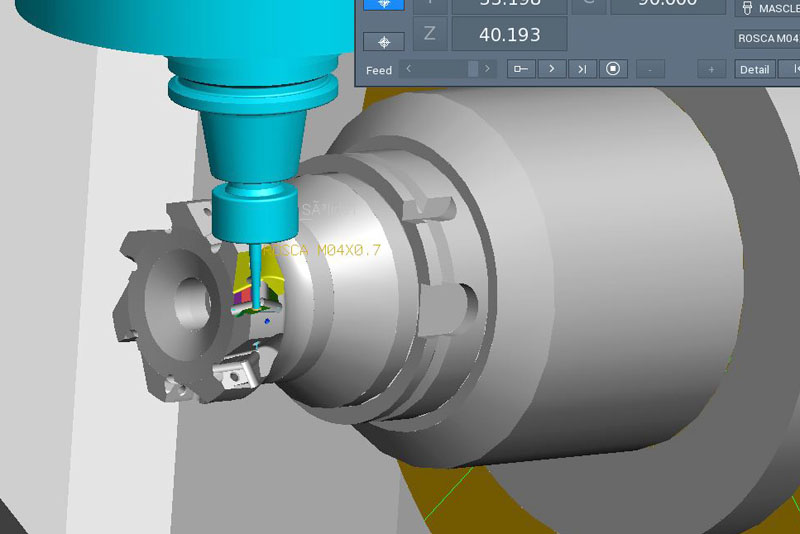
Task: Click the plus button left of Detail
Action: [711, 69]
